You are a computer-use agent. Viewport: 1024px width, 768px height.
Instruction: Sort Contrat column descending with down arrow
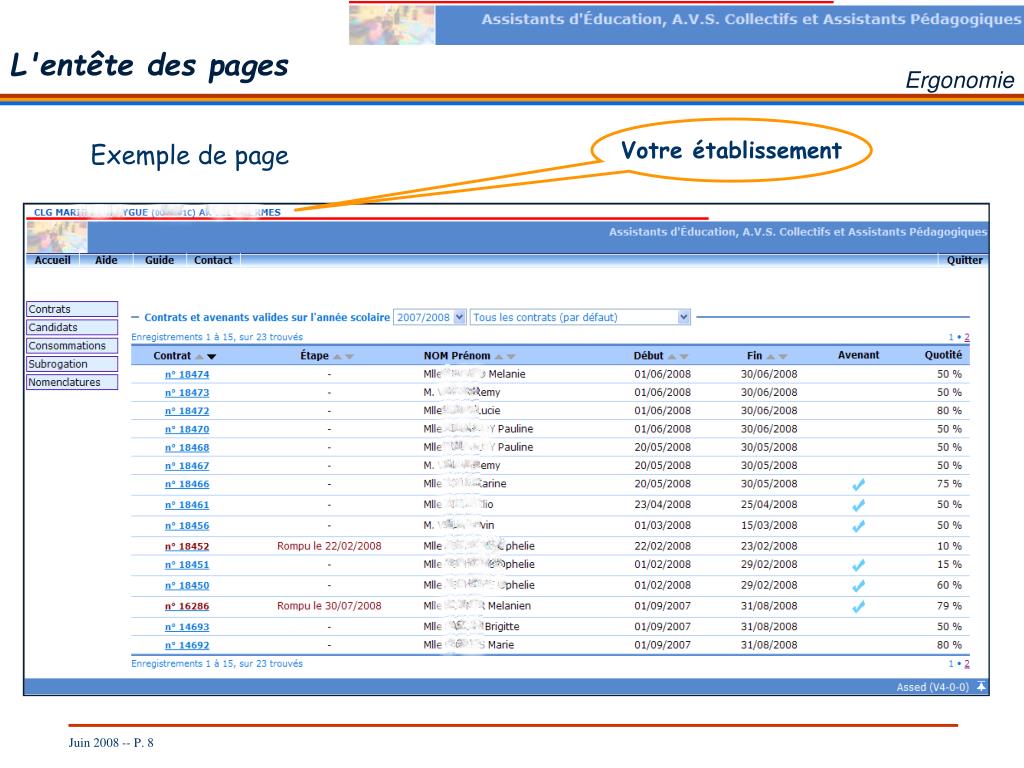[212, 357]
